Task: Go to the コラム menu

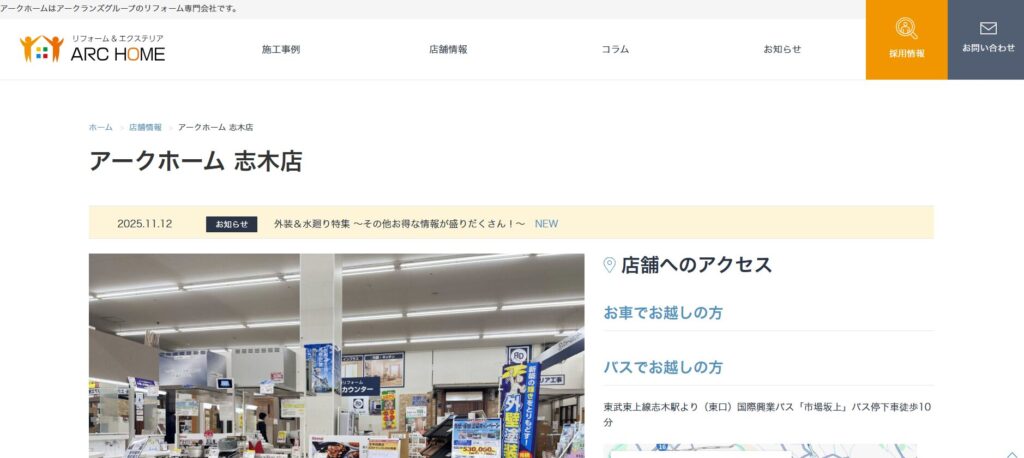Action: 615,50
